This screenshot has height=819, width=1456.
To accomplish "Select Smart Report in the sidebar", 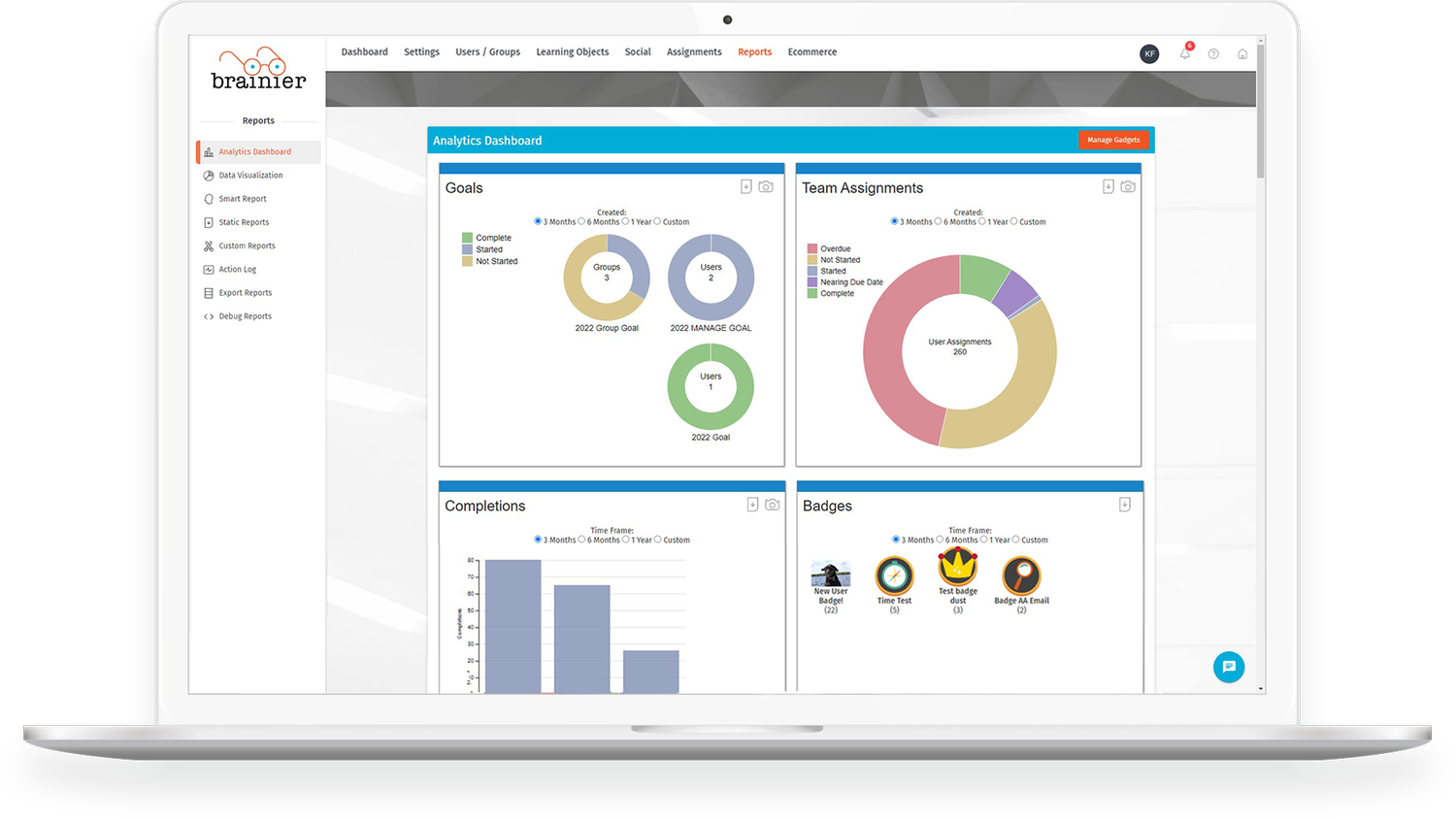I will pos(243,198).
